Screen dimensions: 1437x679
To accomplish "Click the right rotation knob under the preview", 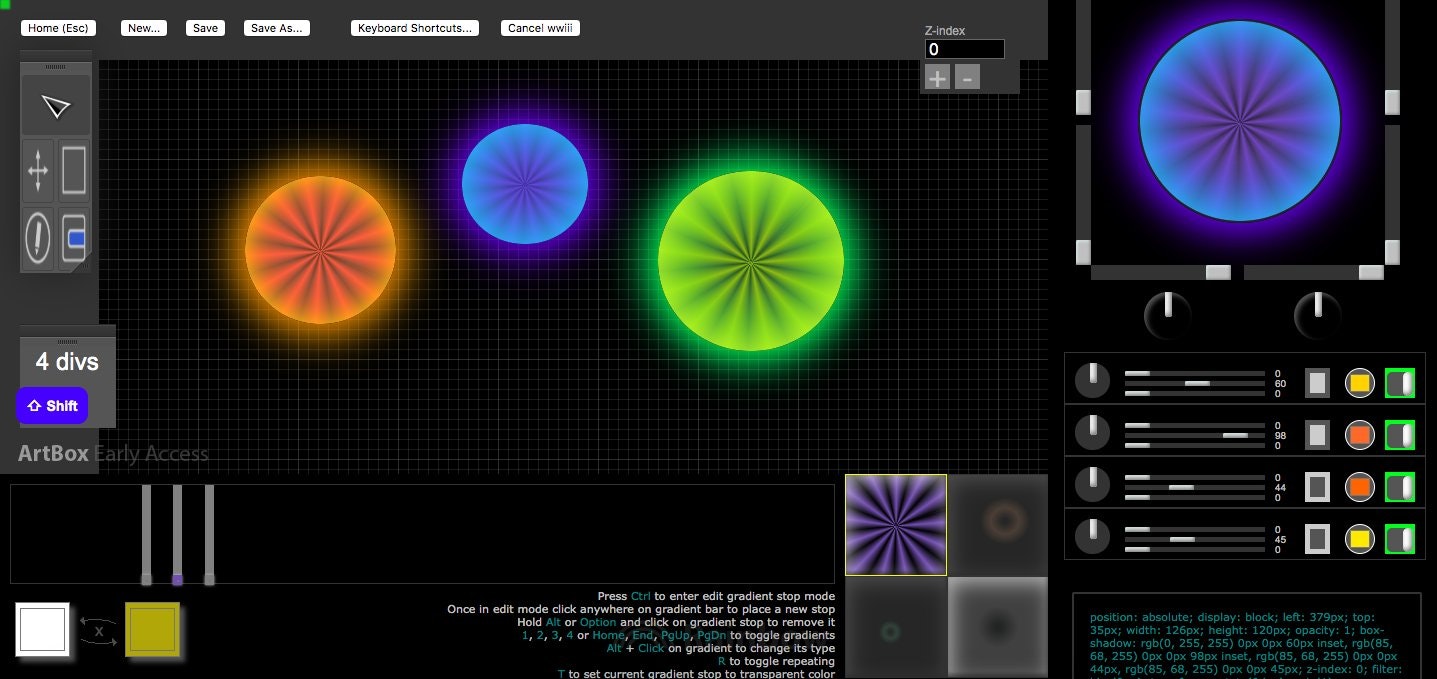I will coord(1318,316).
